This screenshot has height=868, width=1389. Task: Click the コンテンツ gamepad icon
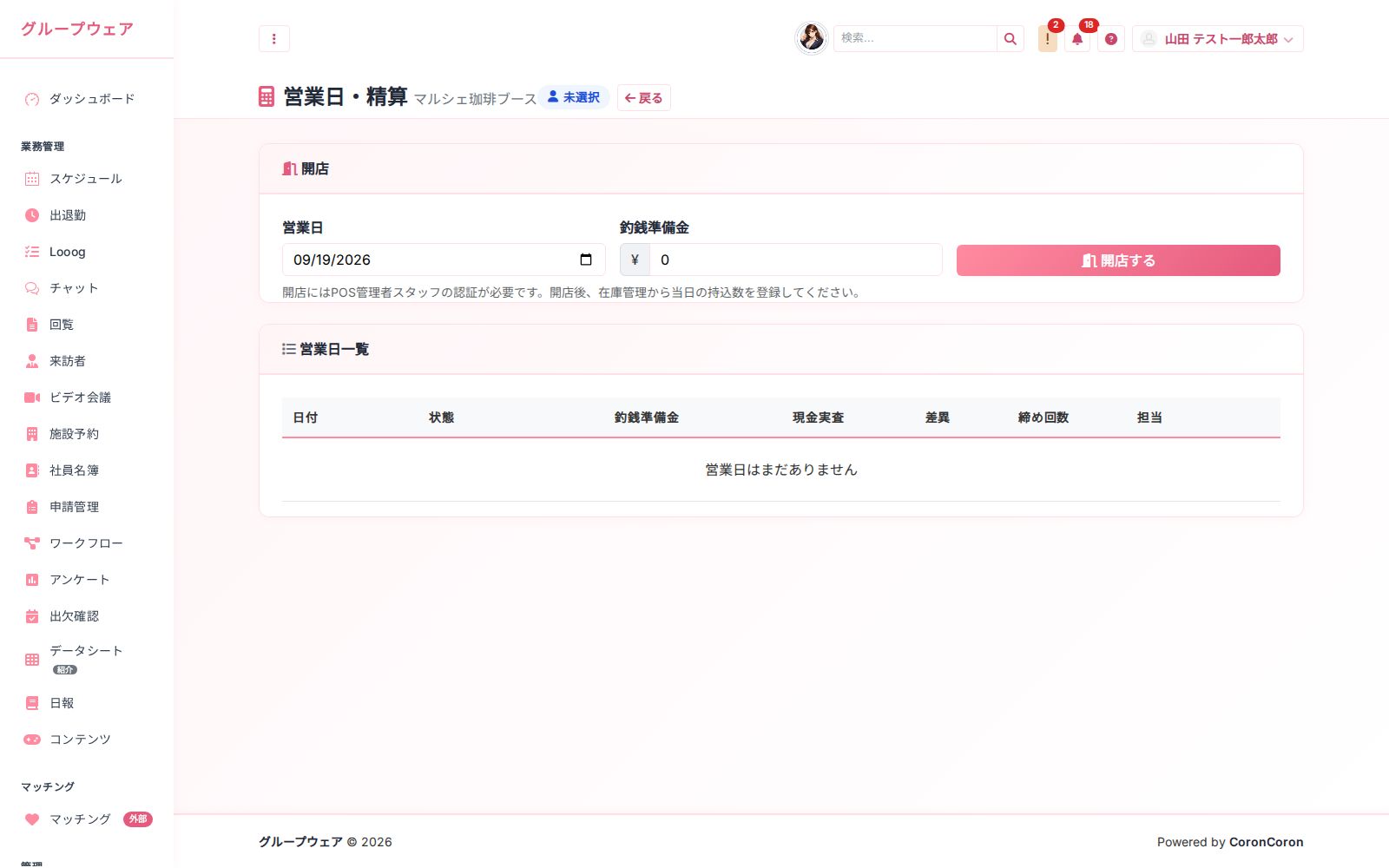pyautogui.click(x=32, y=740)
